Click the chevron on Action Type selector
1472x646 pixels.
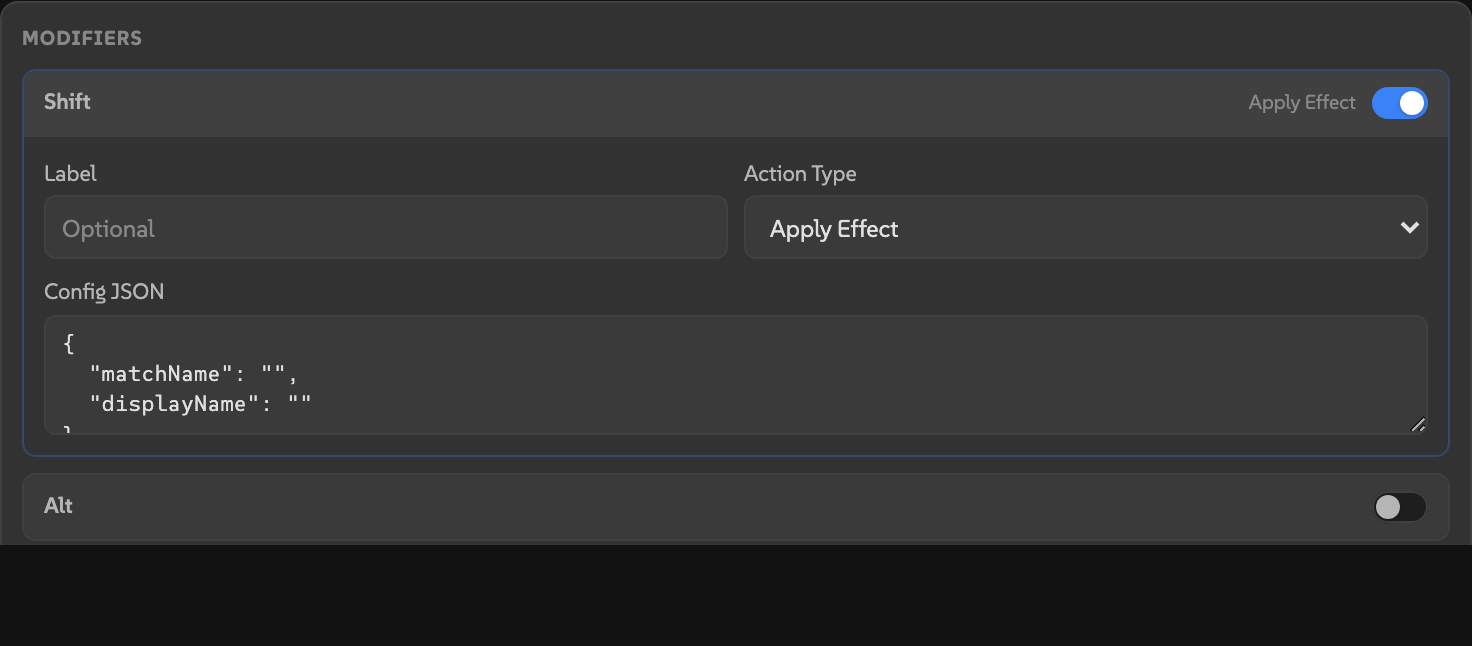(1411, 227)
